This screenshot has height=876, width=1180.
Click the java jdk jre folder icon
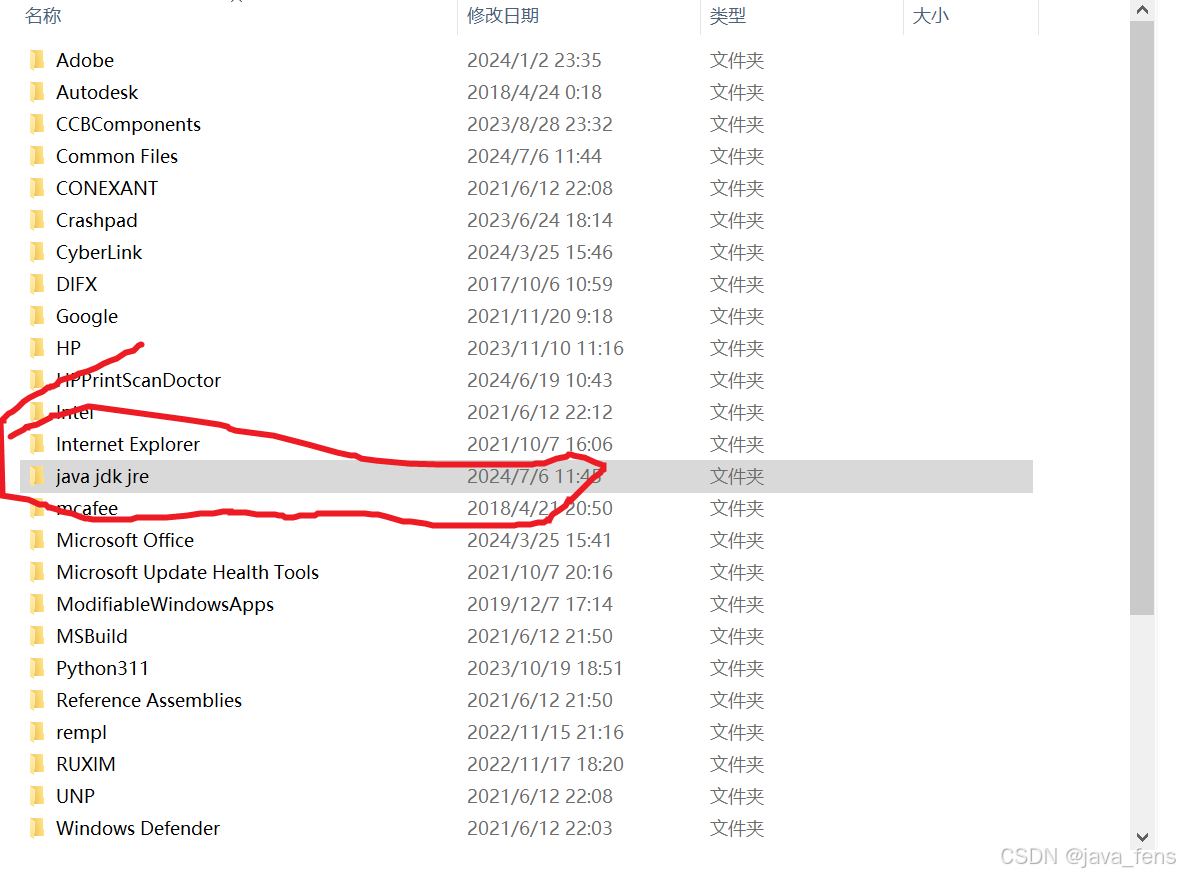coord(37,476)
